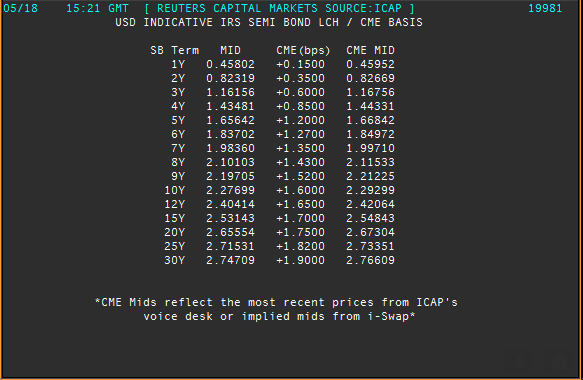
Task: Select the 10Y term row label
Action: (x=175, y=190)
